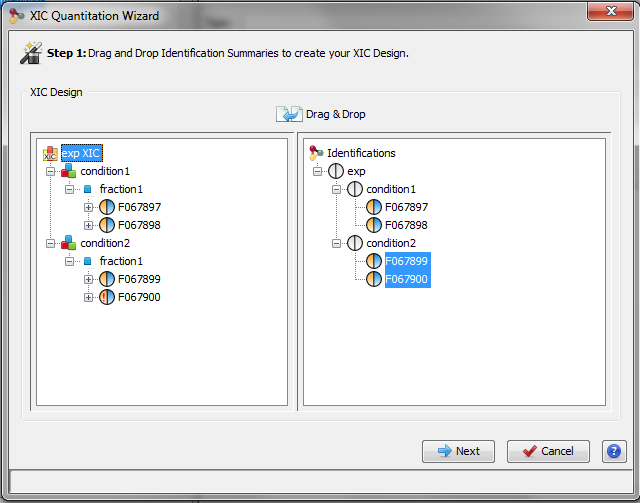Click the F067897 icon in the left tree
Viewport: 640px width, 503px height.
[107, 207]
